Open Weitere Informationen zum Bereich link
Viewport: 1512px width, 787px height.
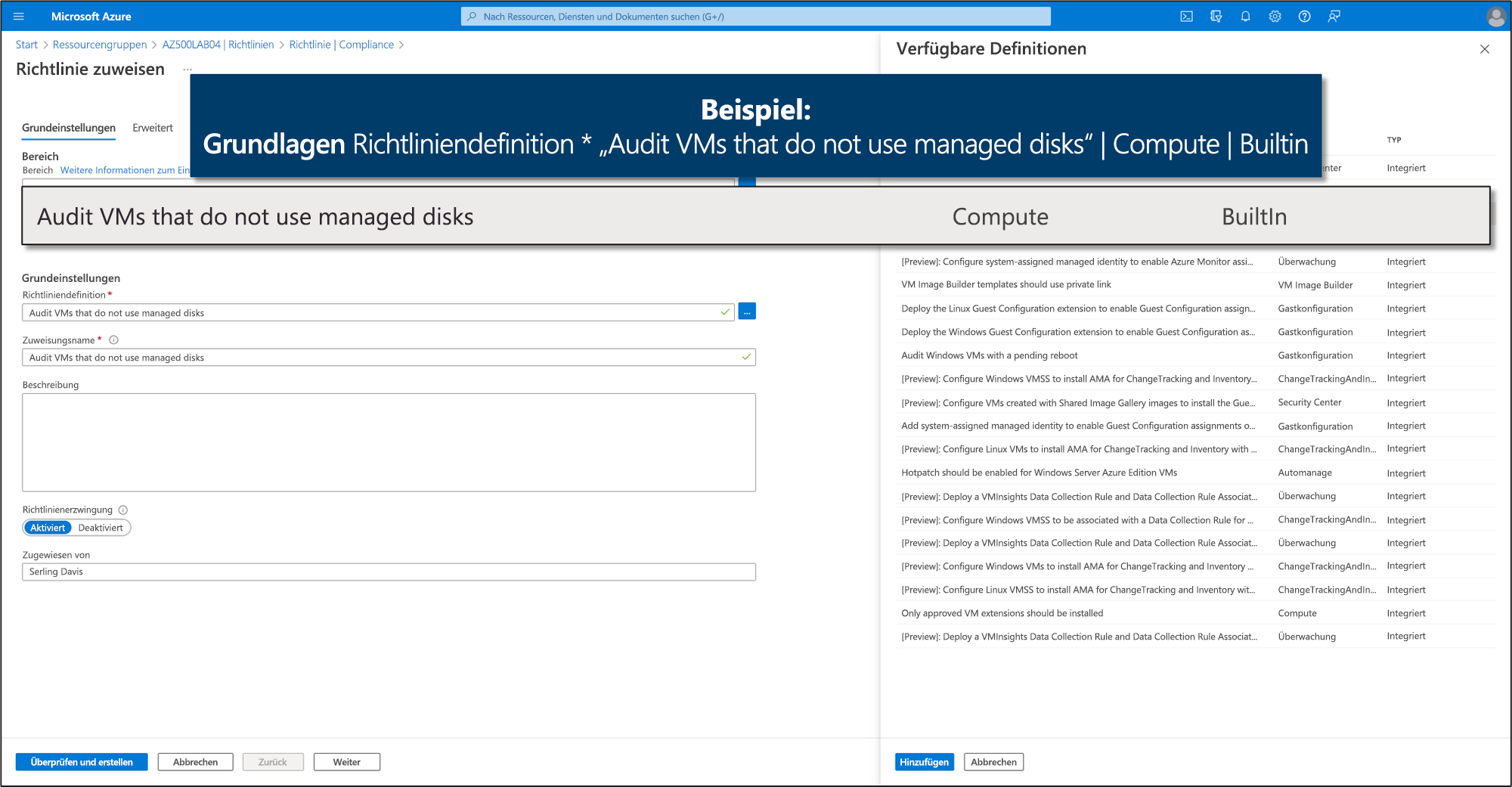click(x=125, y=170)
